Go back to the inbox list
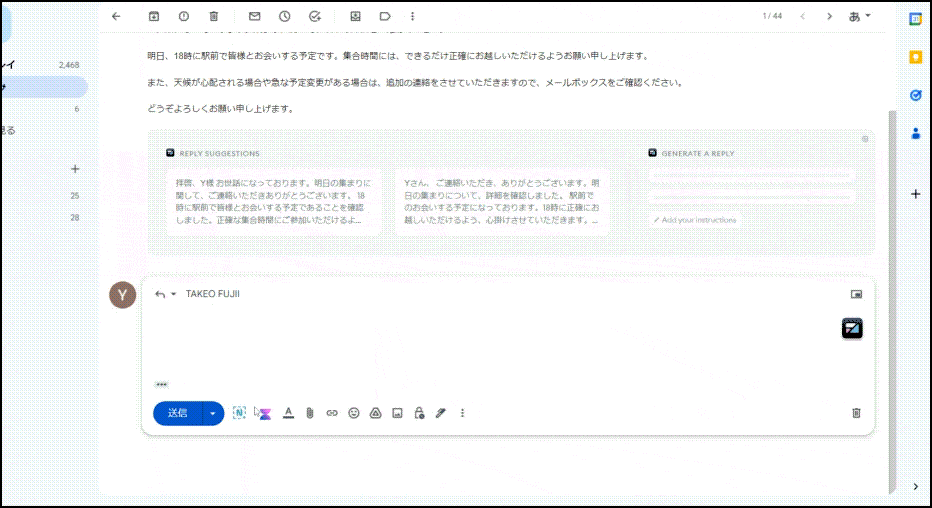932x508 pixels. coord(116,17)
